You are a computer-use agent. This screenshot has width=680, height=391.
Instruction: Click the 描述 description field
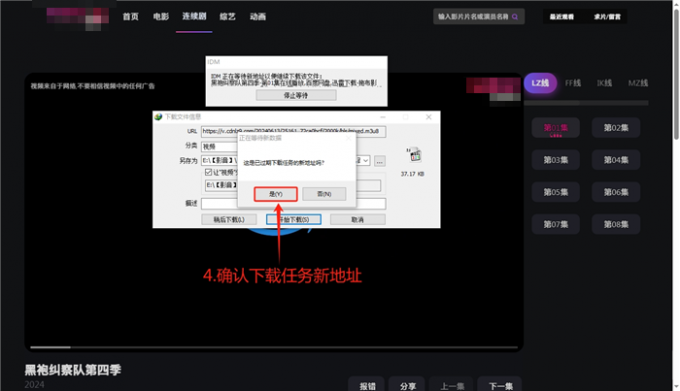coord(293,203)
